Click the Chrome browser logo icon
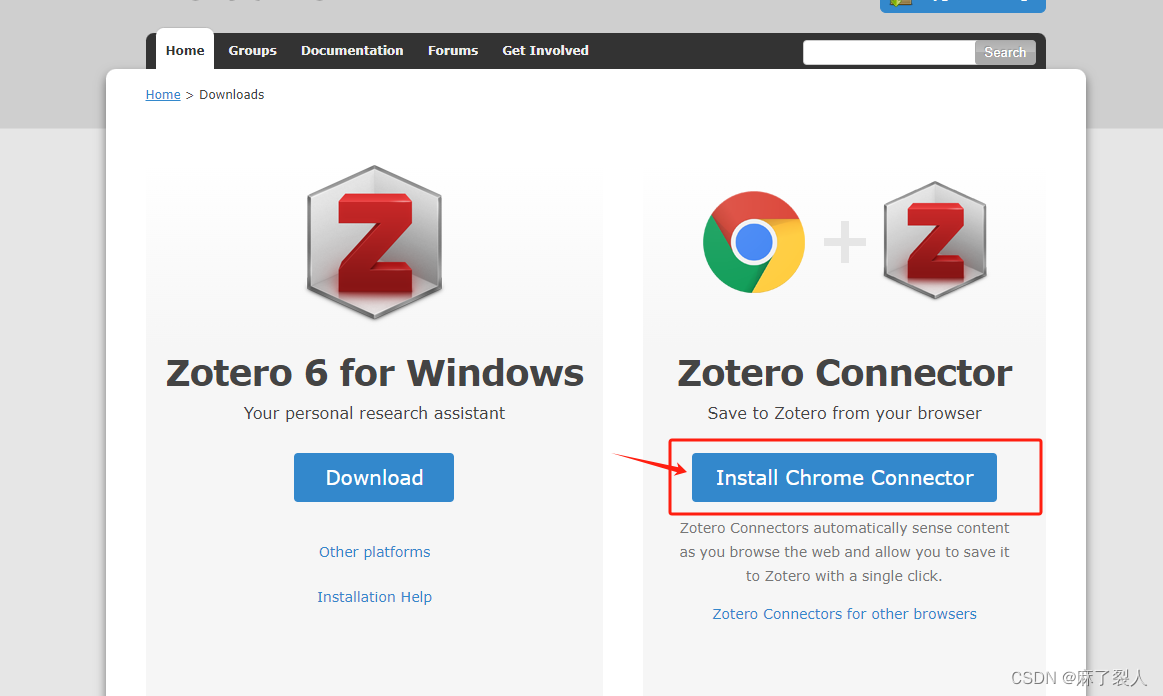 click(x=754, y=242)
